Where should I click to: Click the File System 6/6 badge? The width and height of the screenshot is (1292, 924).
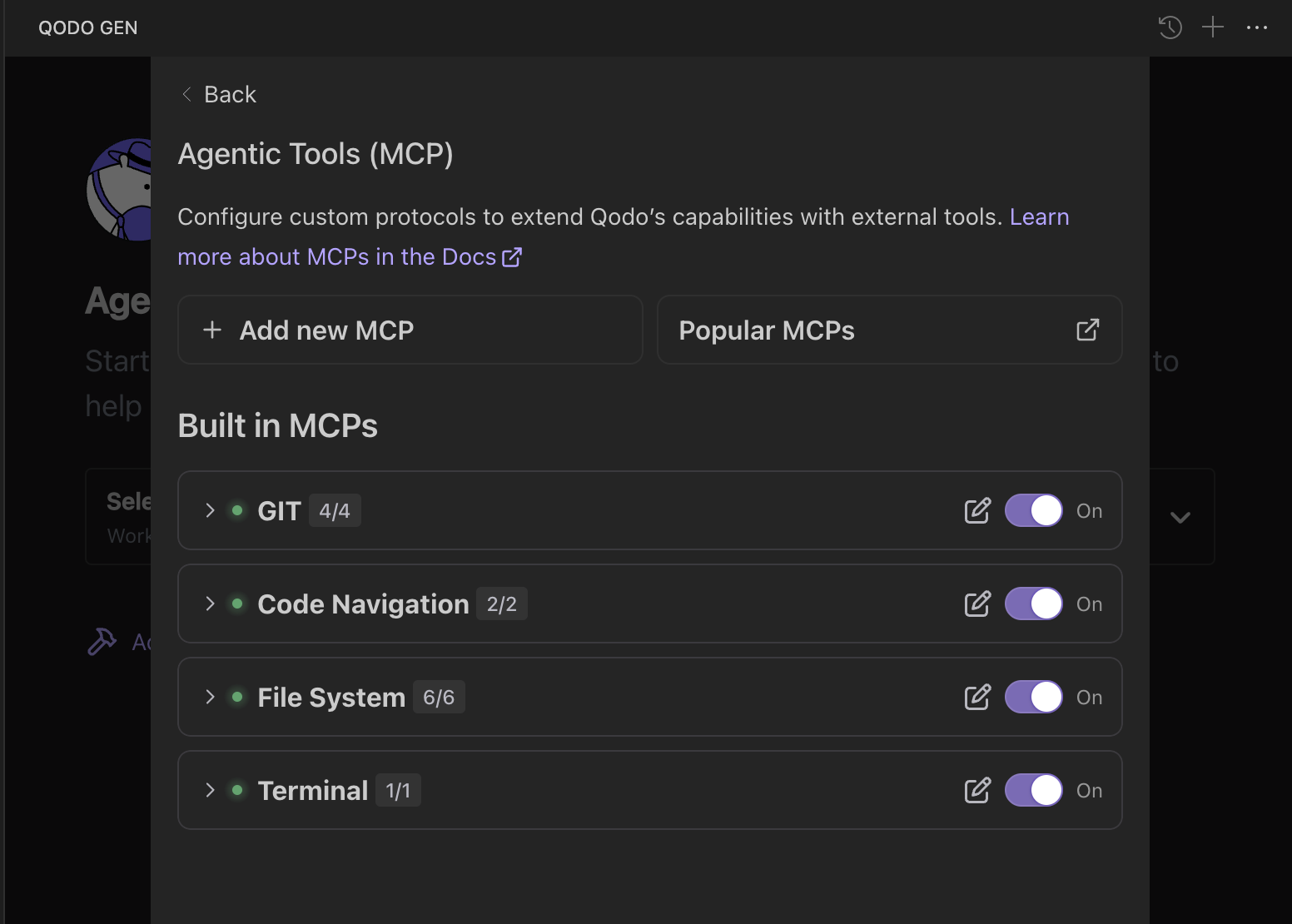coord(439,697)
